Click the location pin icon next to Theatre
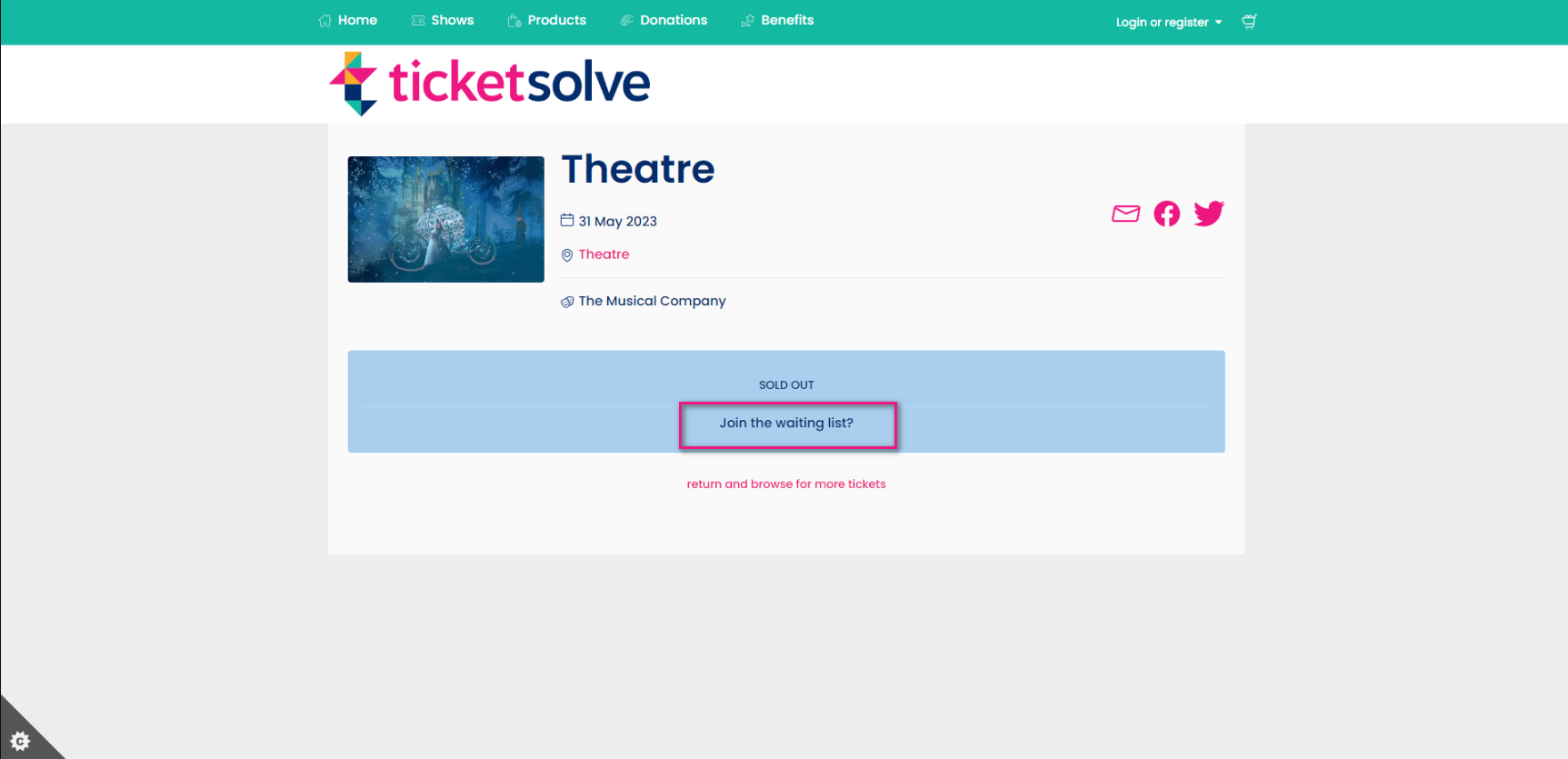This screenshot has width=1568, height=759. coord(567,255)
